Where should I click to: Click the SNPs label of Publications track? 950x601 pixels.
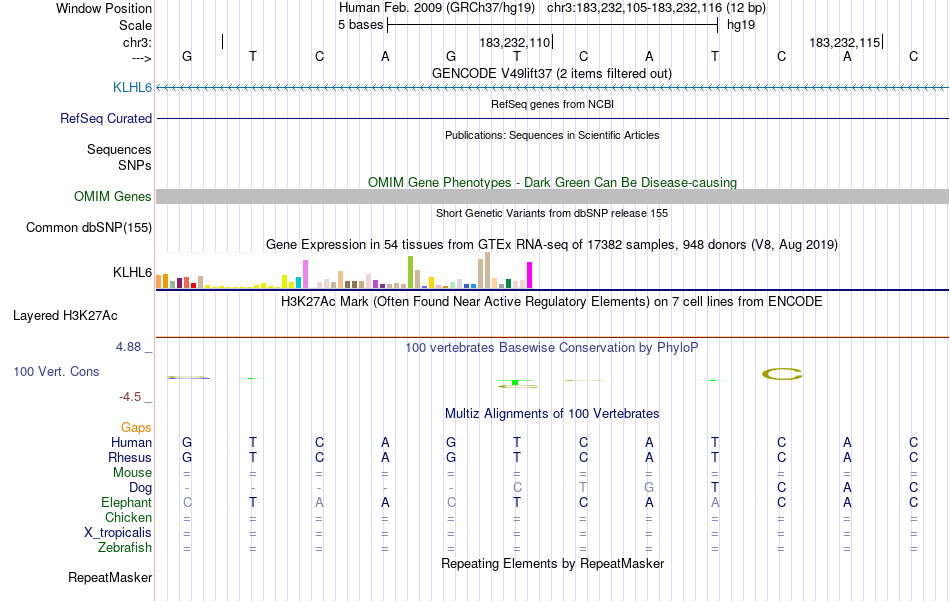135,165
